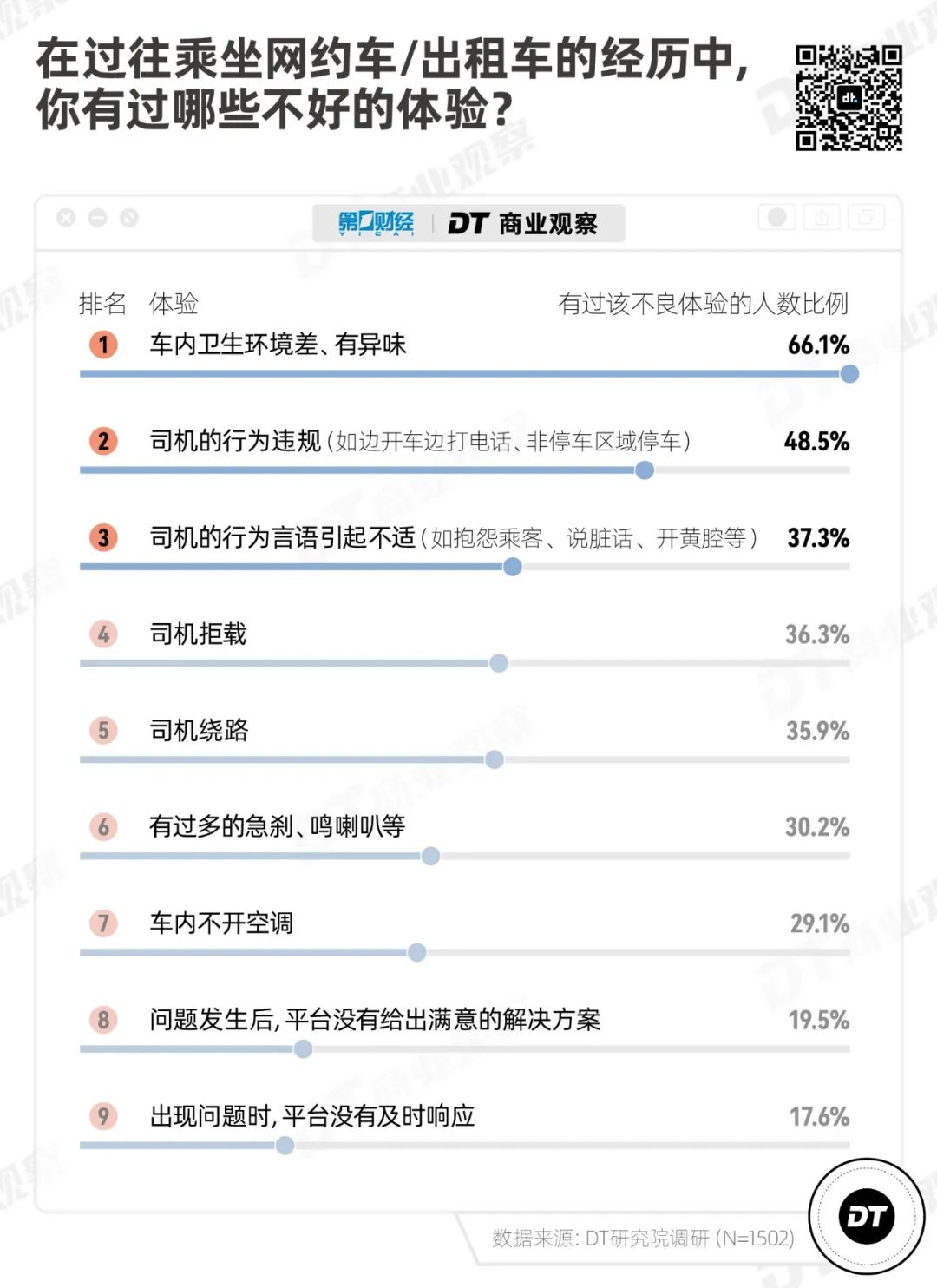Click the 48.5% bar endpoint dot
Image resolution: width=937 pixels, height=1288 pixels.
645,470
